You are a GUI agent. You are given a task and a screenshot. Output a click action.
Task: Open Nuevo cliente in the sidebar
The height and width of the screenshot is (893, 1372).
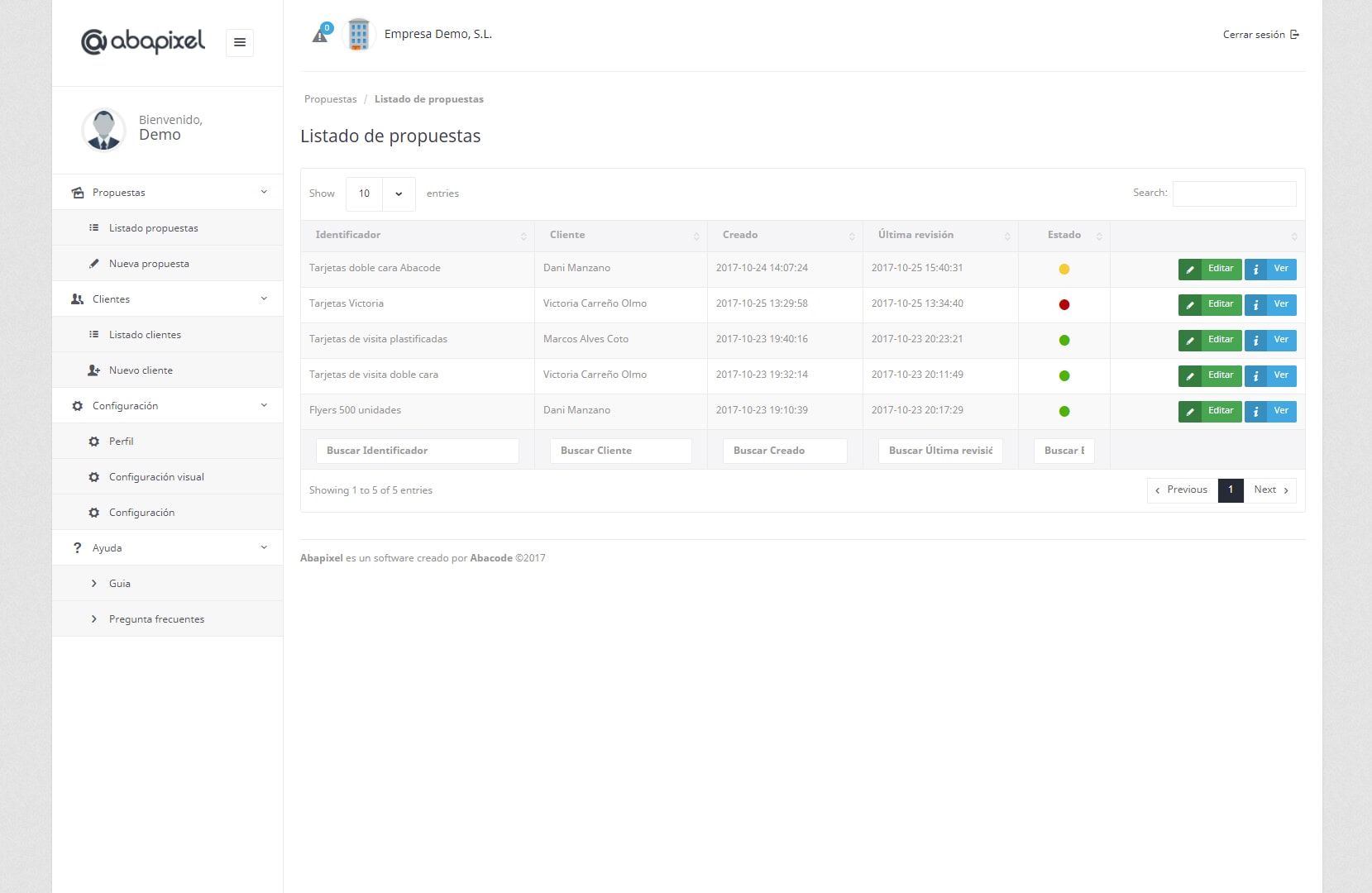pyautogui.click(x=167, y=370)
